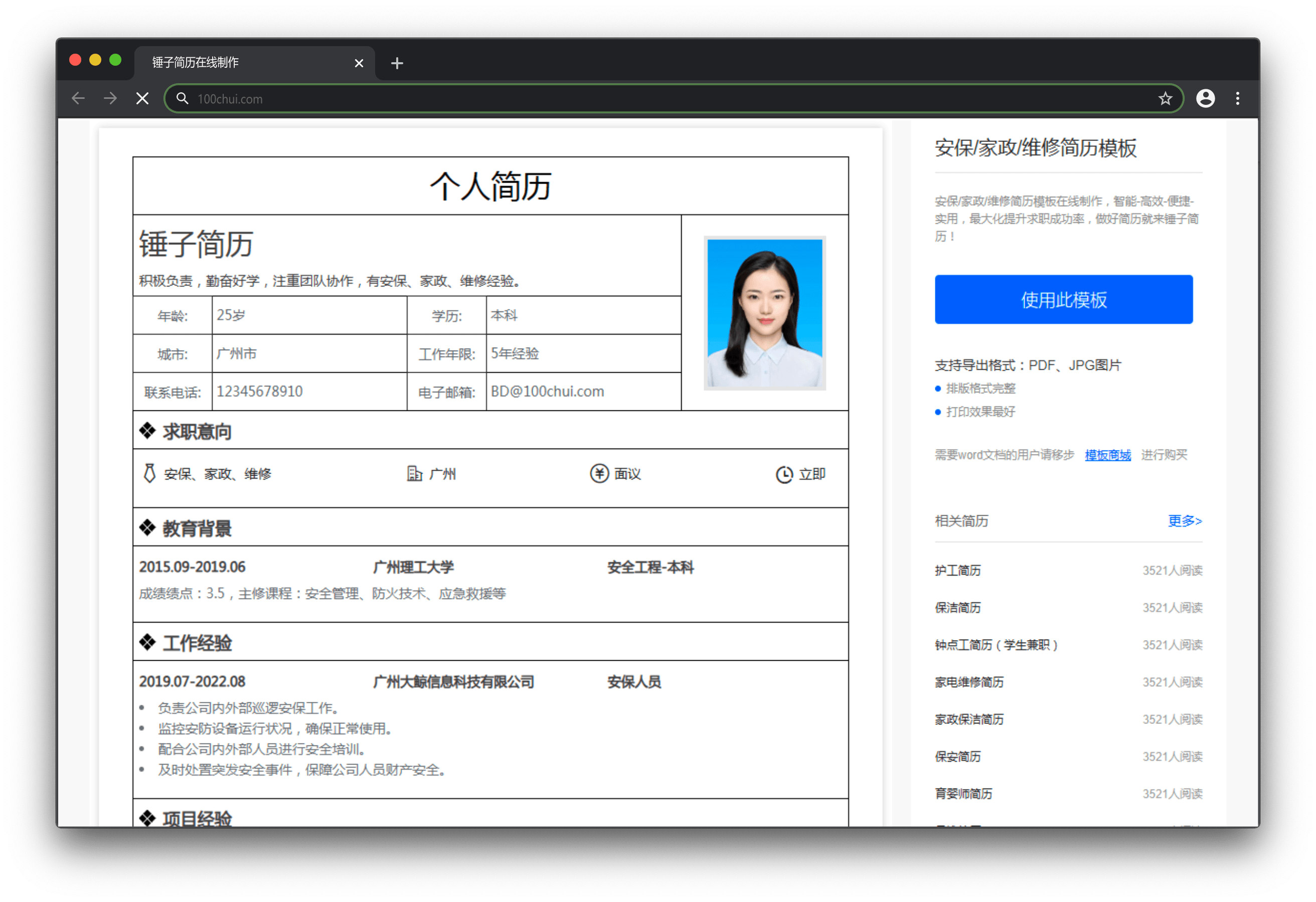1316x902 pixels.
Task: Click the 负责公司内外部巡逻安保工作 bullet
Action: click(249, 708)
